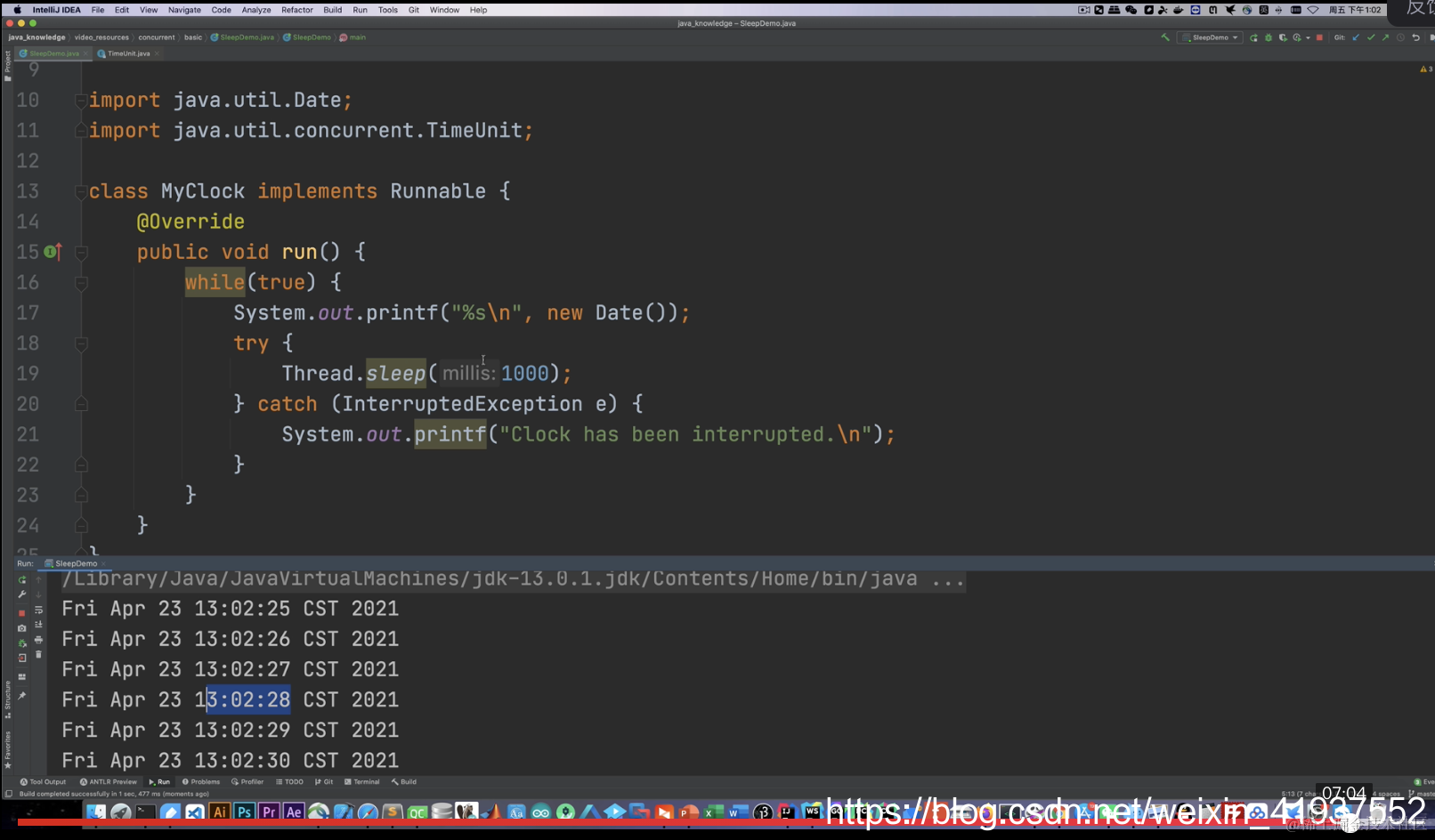Open the Analyze menu
The width and height of the screenshot is (1435, 840).
pyautogui.click(x=256, y=10)
